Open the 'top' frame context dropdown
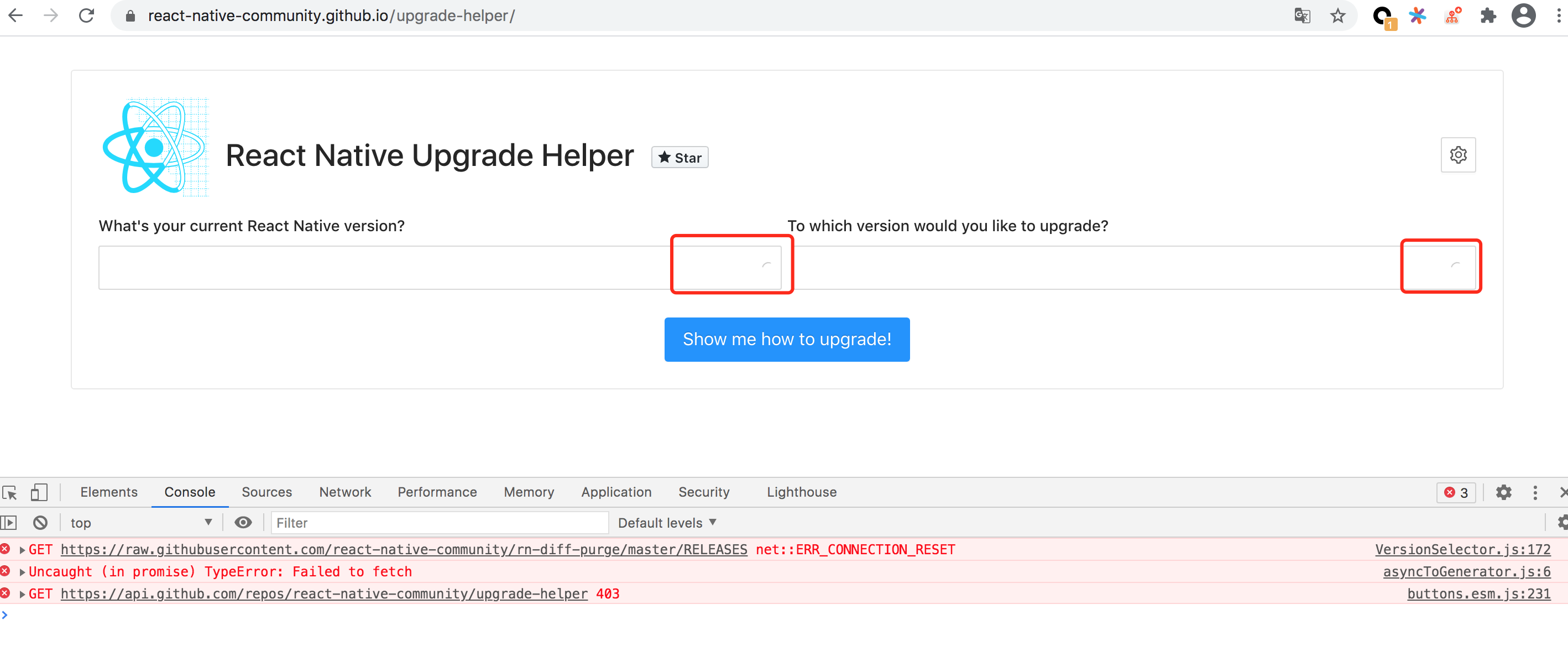This screenshot has width=1568, height=656. (x=141, y=522)
